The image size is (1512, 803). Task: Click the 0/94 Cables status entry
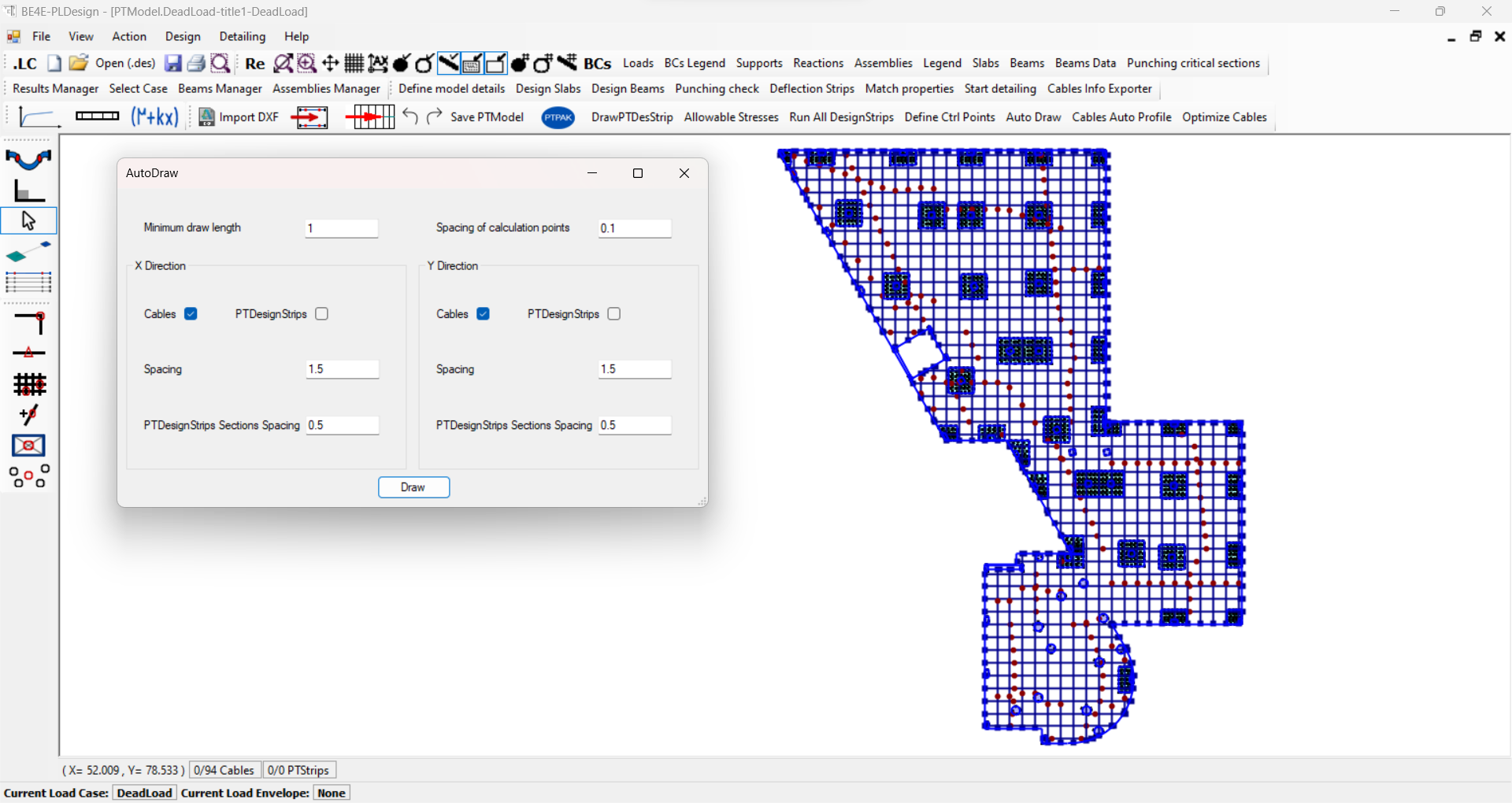[224, 770]
